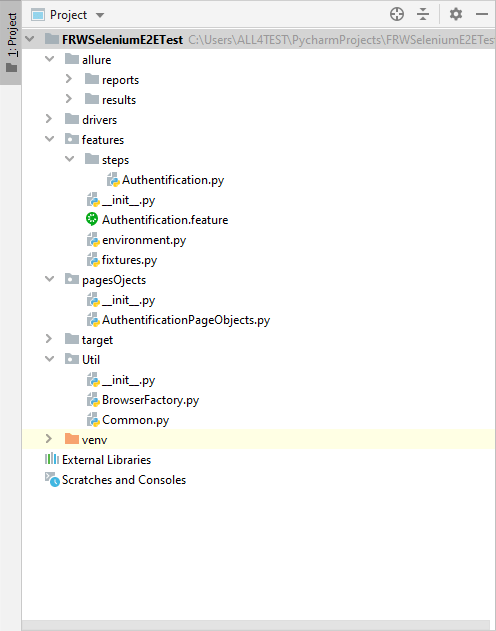Select the FRWSeleniumE2ETest root name
Screen dimensions: 496x631
(122, 39)
